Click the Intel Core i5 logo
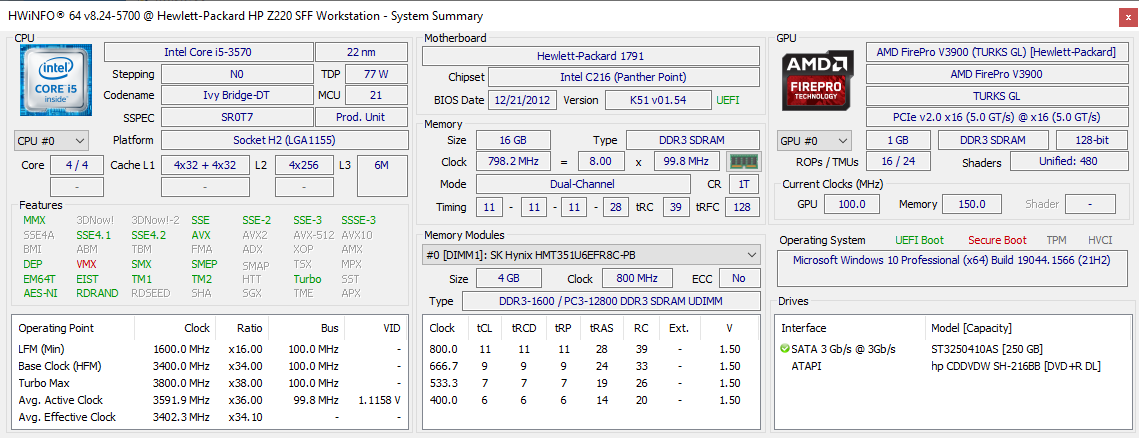 57,81
